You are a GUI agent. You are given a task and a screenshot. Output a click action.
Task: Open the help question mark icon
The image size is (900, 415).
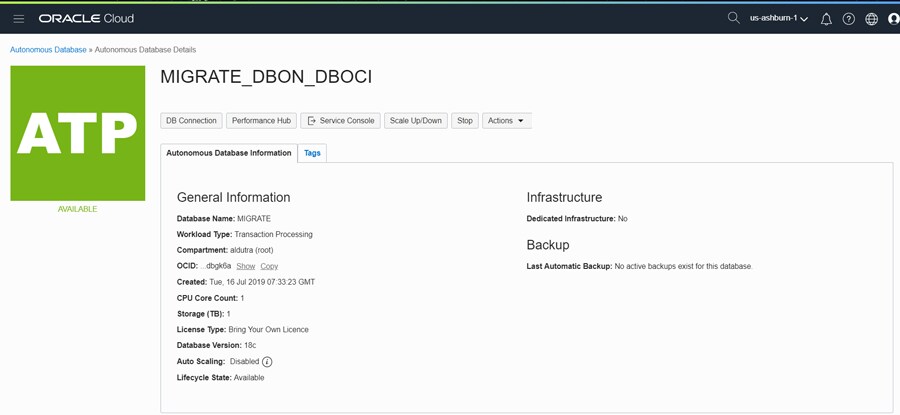click(848, 19)
